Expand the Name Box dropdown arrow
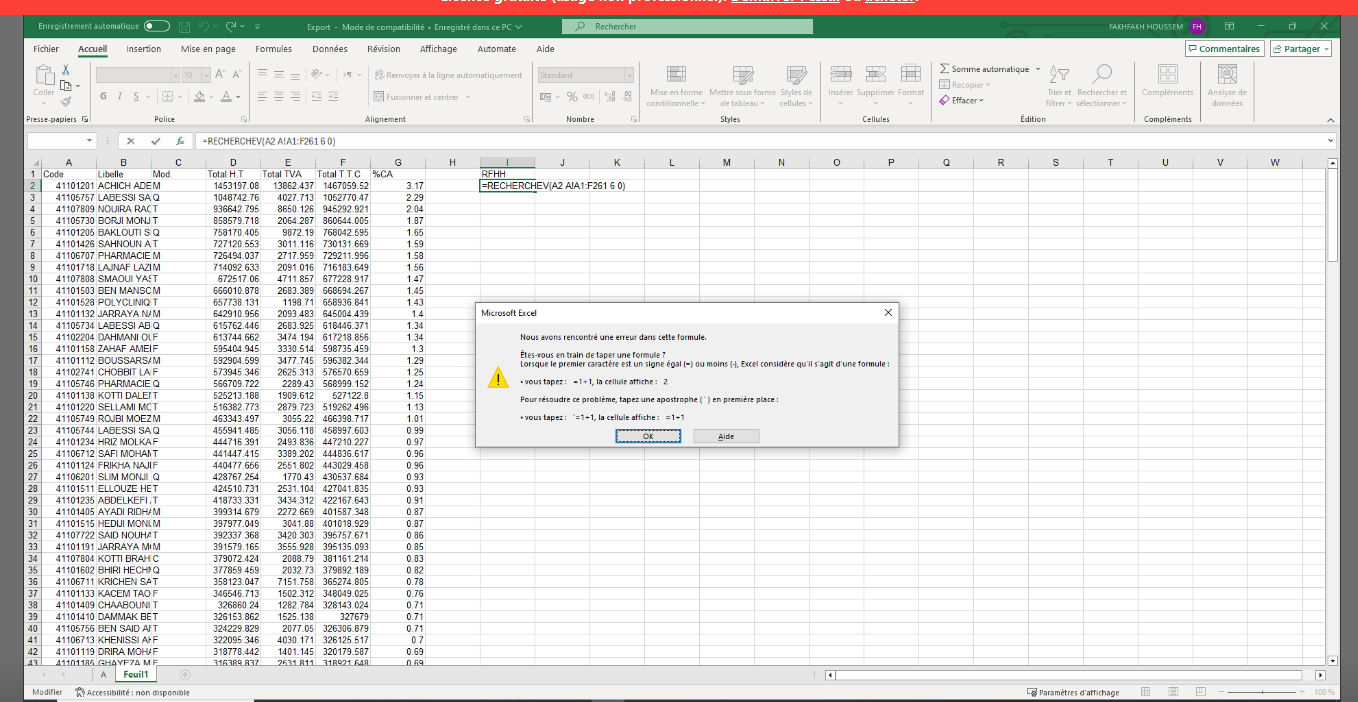Image resolution: width=1358 pixels, height=702 pixels. tap(90, 141)
